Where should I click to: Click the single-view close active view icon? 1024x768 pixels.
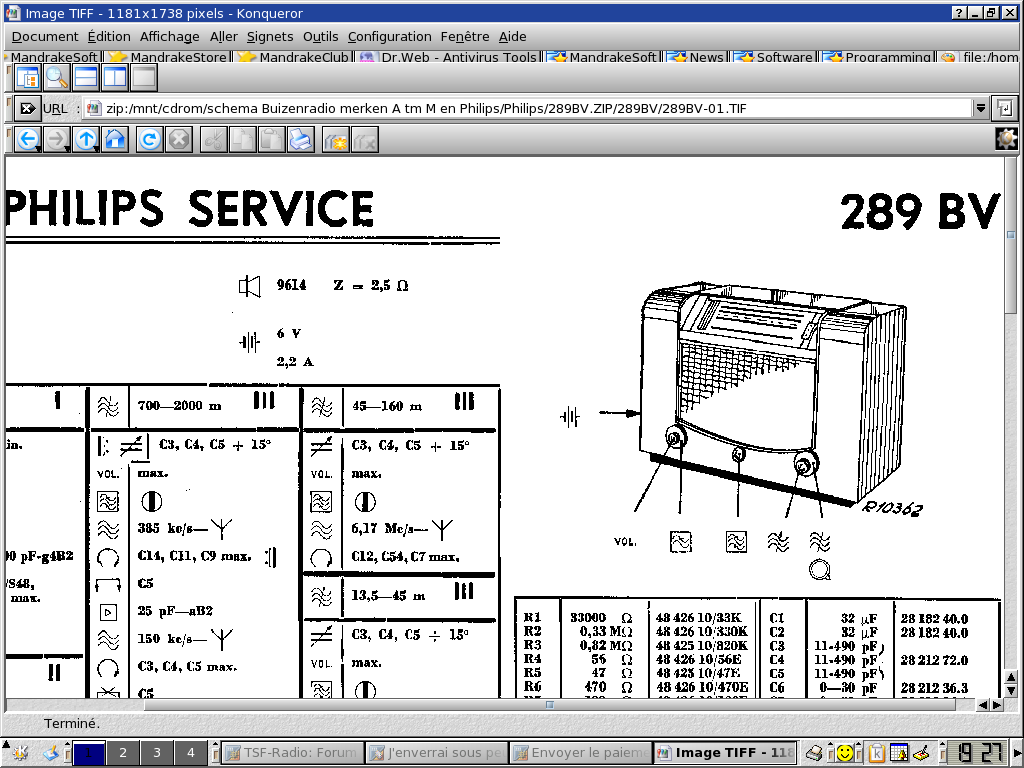144,78
